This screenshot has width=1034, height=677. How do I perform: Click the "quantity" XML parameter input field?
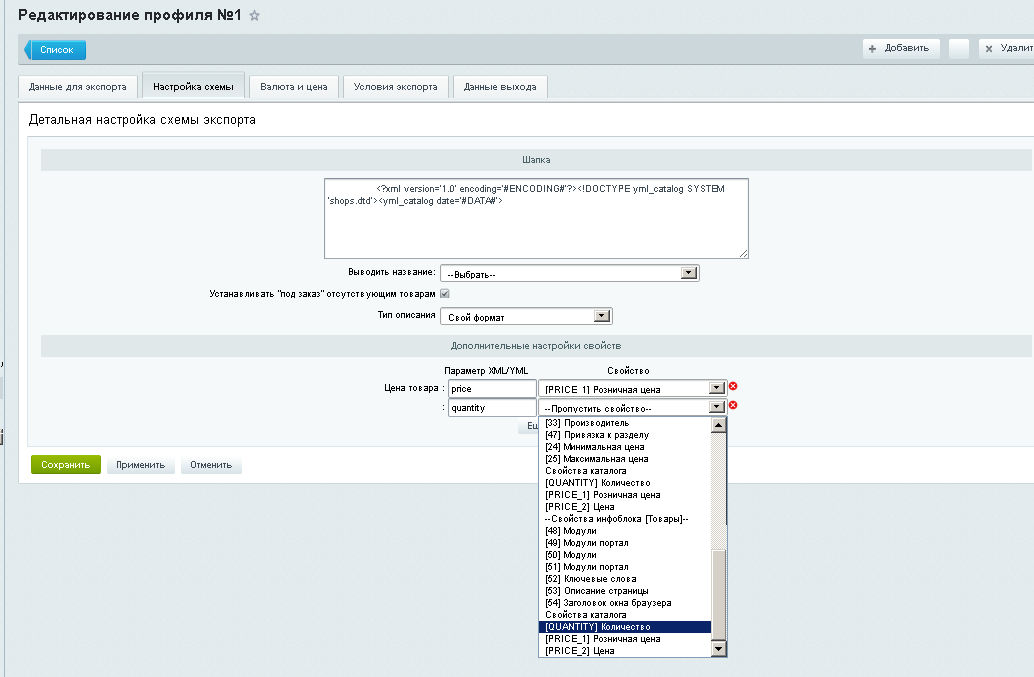[x=491, y=407]
